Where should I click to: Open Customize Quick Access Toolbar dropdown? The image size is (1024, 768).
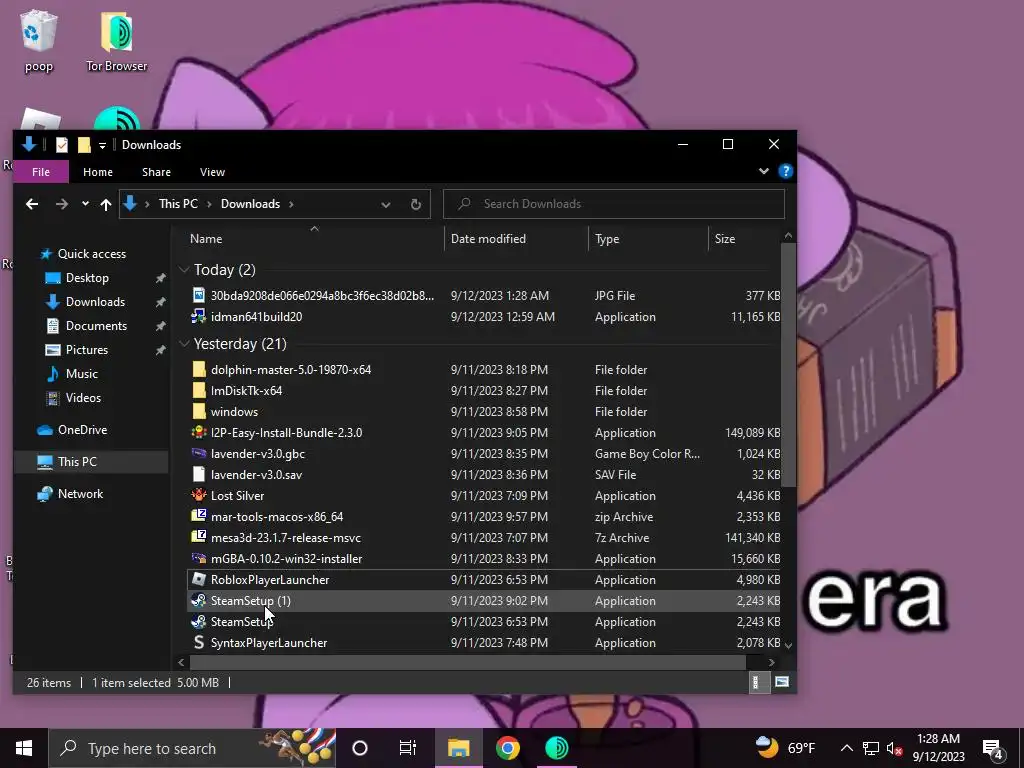coord(103,145)
